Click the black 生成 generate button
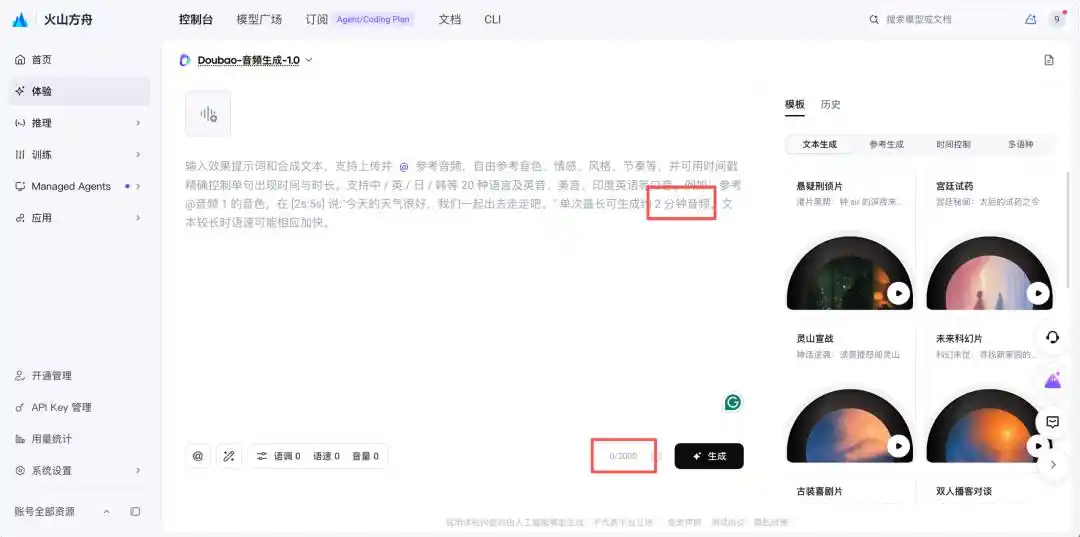Screen dimensions: 1080x537 pos(709,456)
